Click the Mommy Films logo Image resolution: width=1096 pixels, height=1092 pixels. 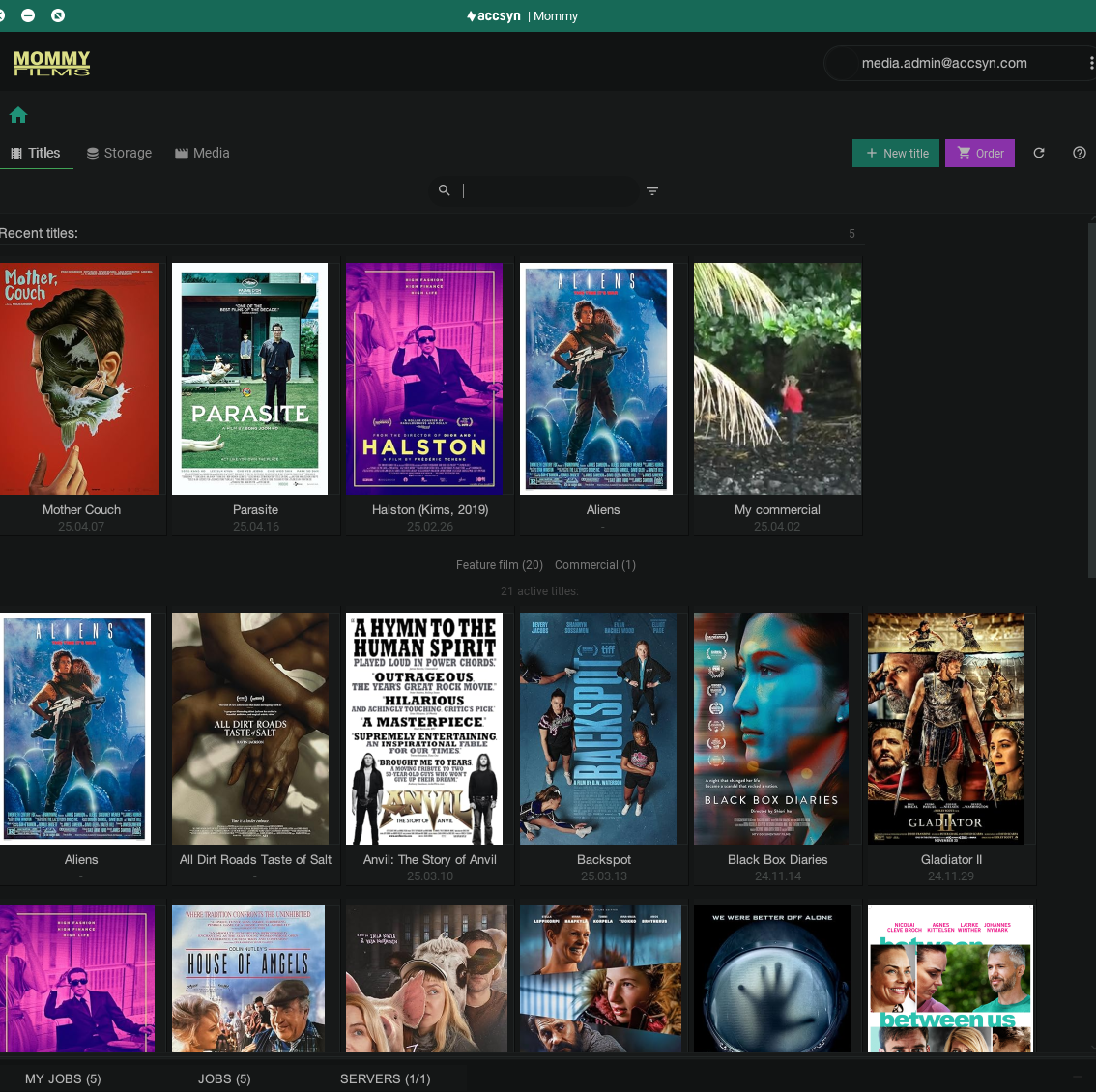(52, 62)
